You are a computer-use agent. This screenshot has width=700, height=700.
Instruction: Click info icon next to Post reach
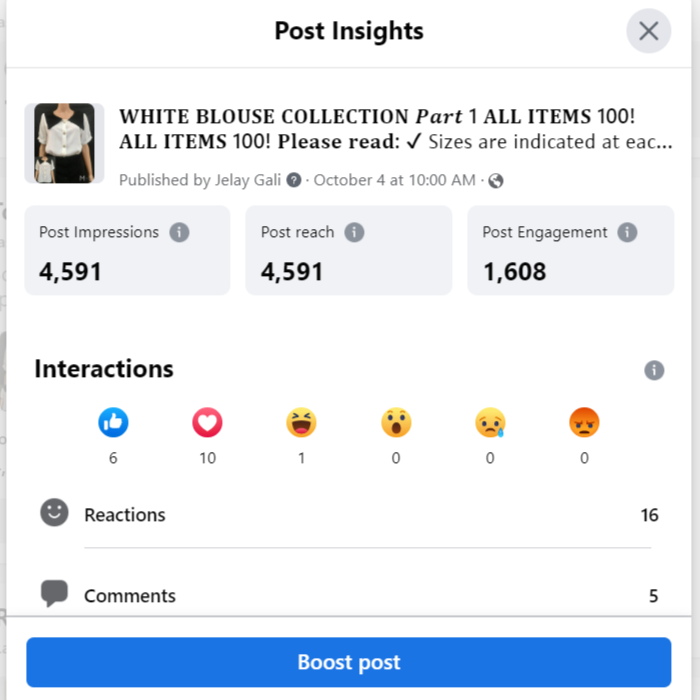(x=354, y=232)
